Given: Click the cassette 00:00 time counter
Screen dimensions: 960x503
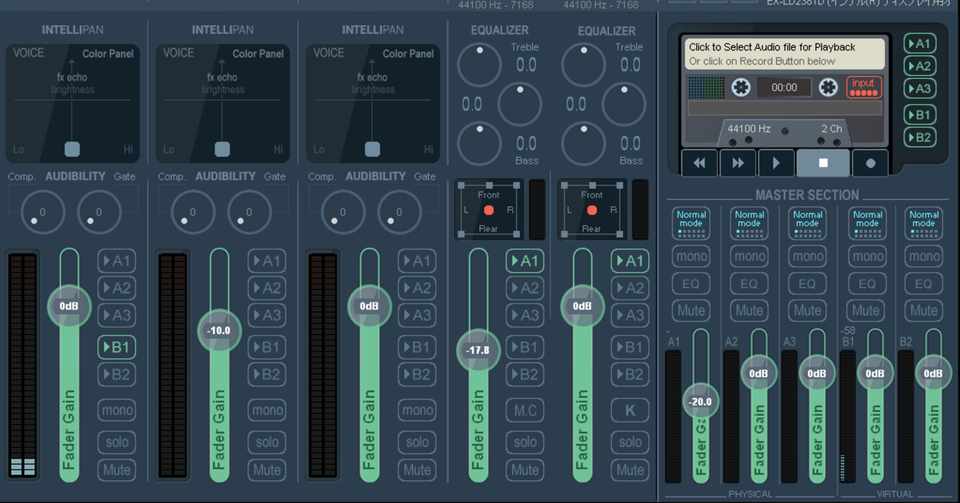Looking at the screenshot, I should (x=784, y=88).
